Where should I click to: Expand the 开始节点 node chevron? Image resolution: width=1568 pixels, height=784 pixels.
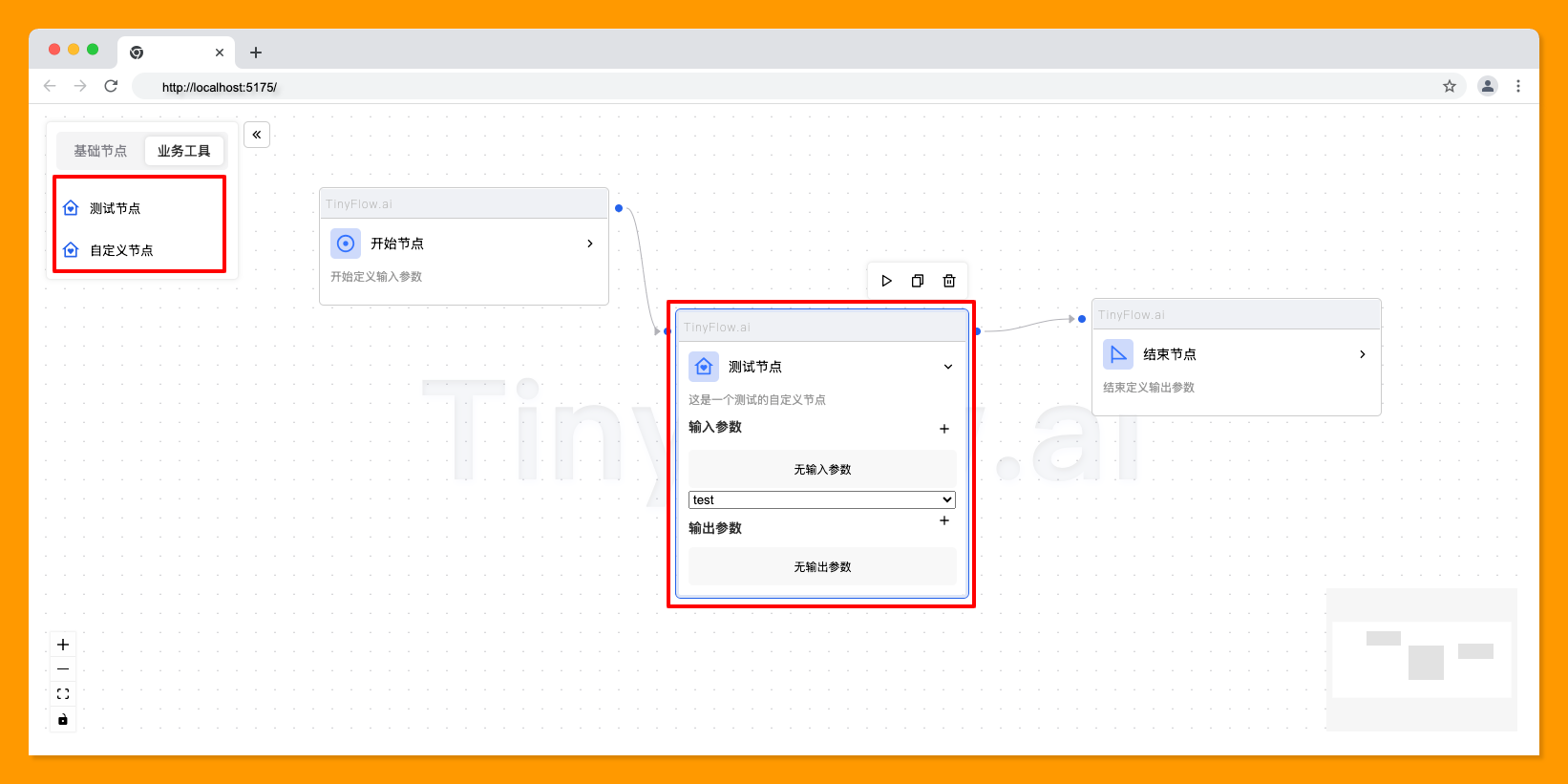pos(590,244)
